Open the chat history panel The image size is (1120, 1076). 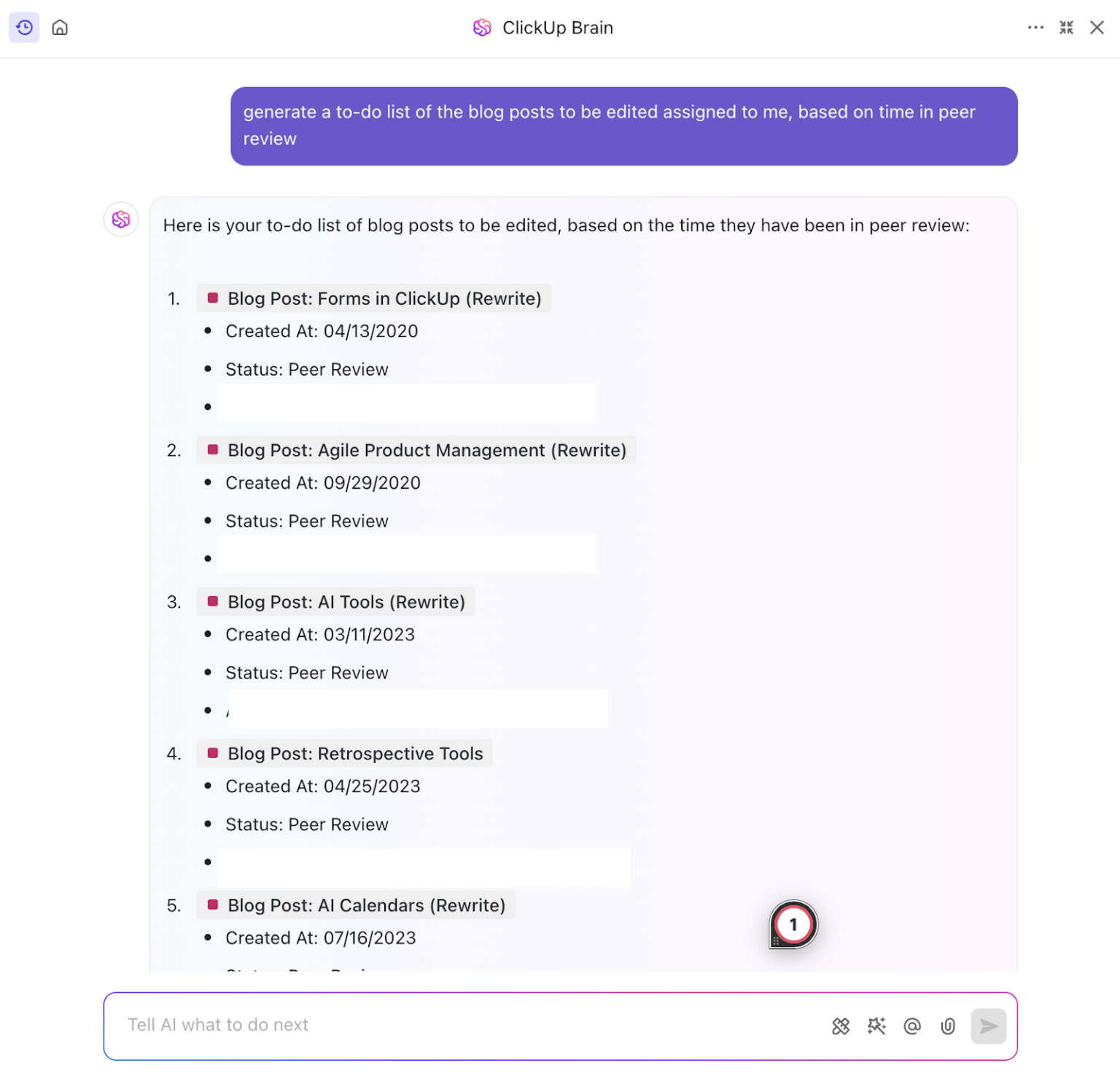24,27
